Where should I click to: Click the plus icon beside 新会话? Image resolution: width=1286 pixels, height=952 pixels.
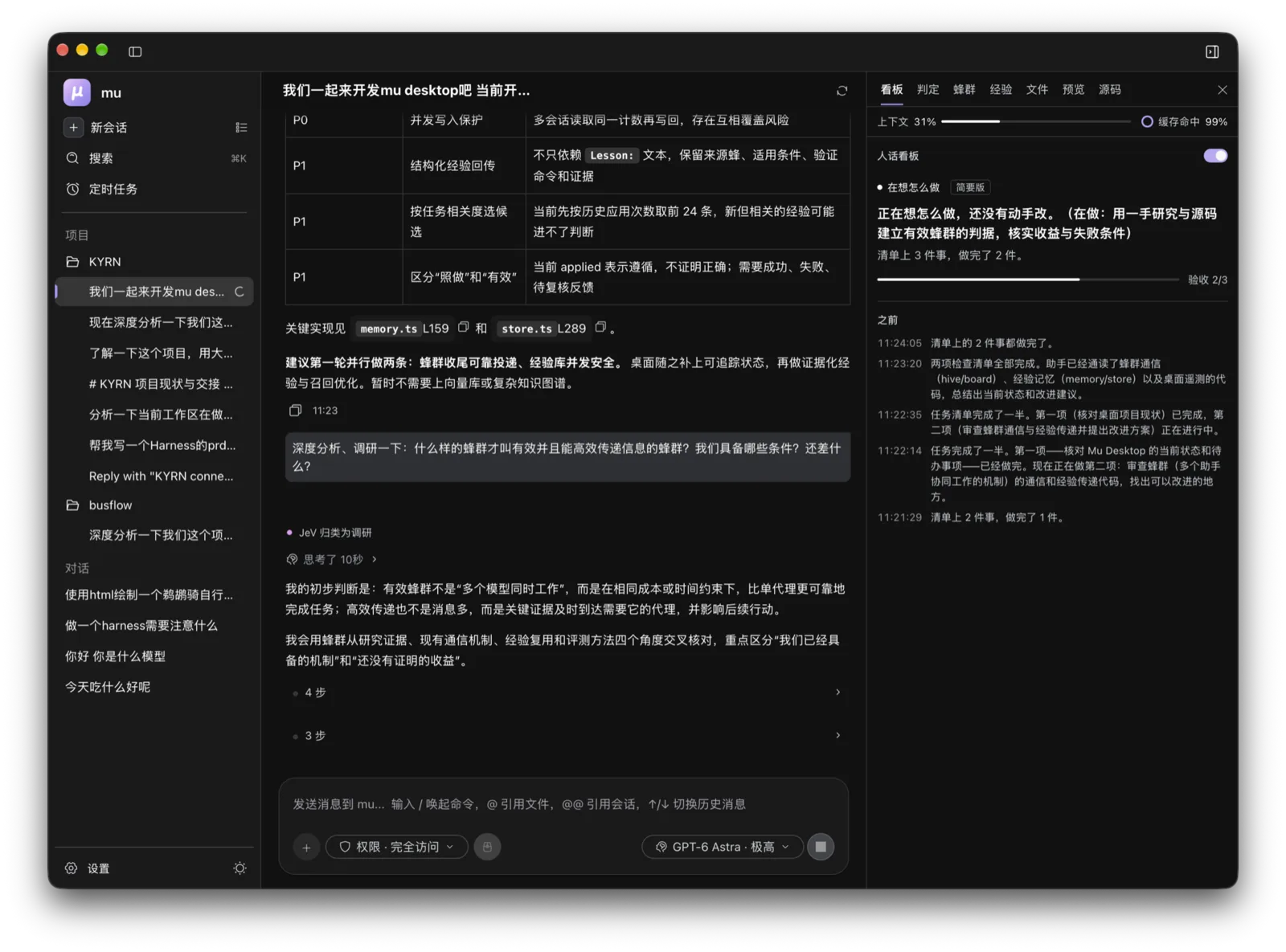click(73, 127)
